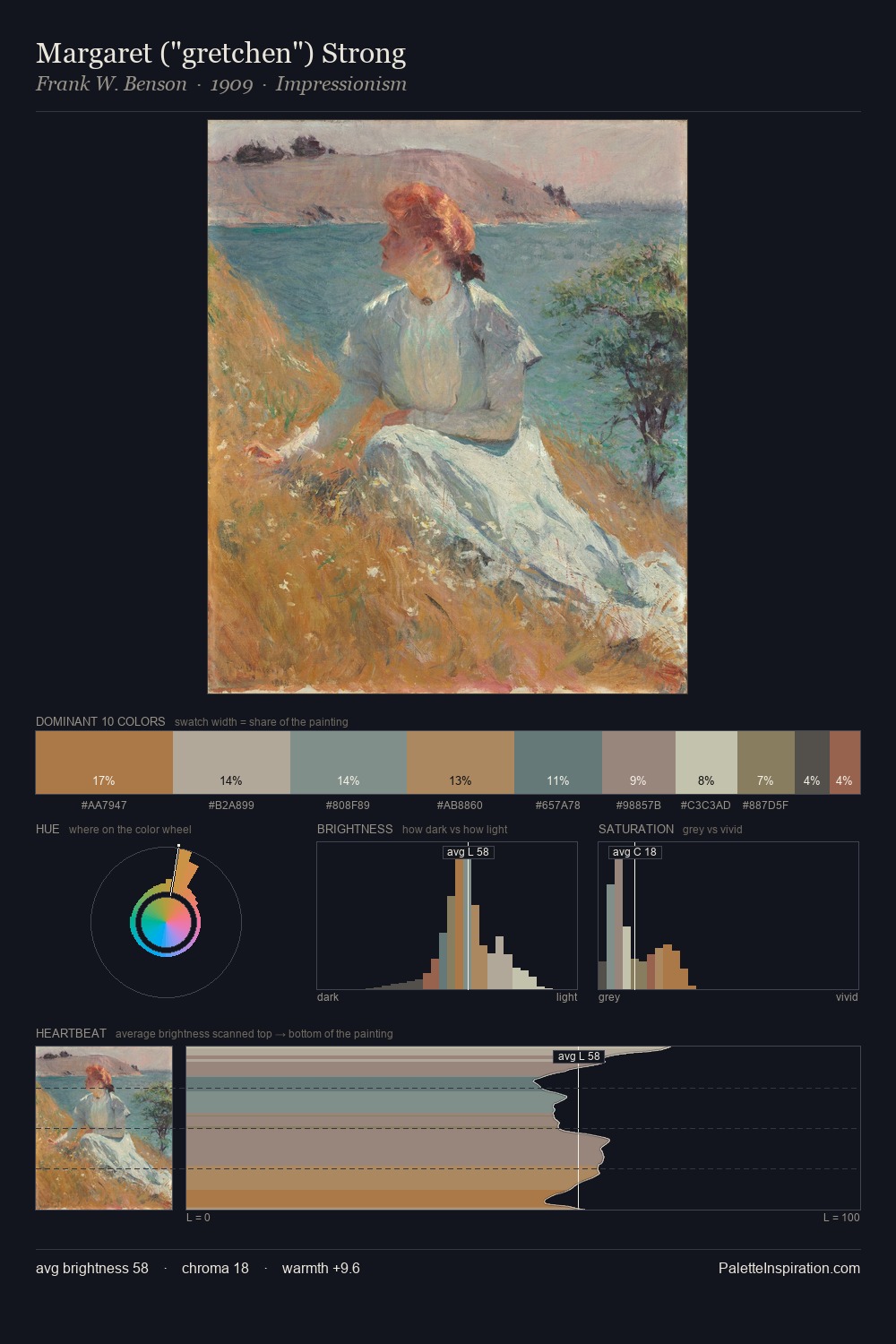Image resolution: width=896 pixels, height=1344 pixels.
Task: Click the subtitle with Frank W. Benson
Action: point(221,84)
